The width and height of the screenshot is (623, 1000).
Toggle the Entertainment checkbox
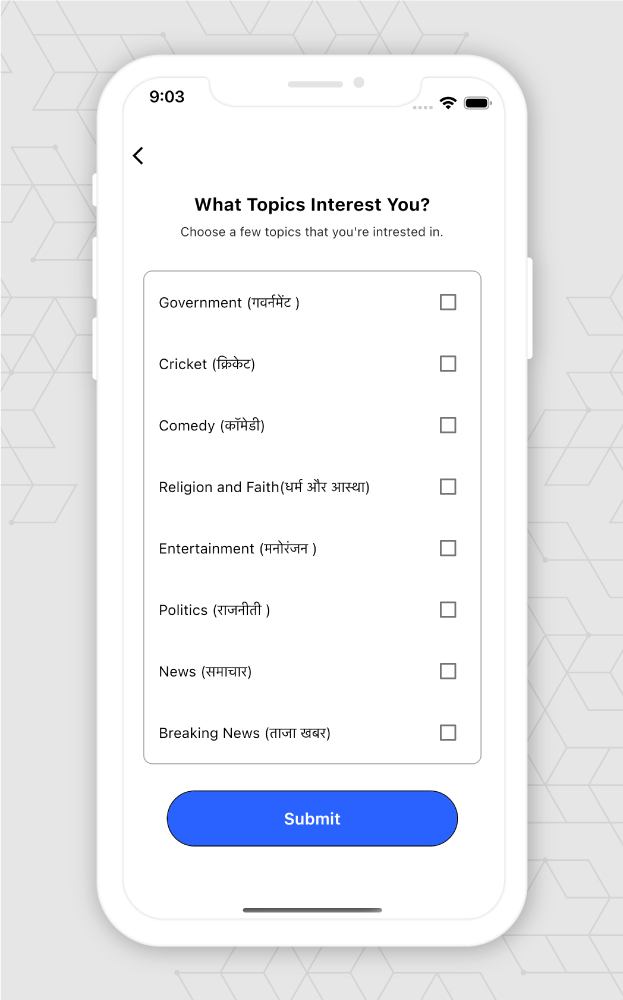click(x=448, y=548)
